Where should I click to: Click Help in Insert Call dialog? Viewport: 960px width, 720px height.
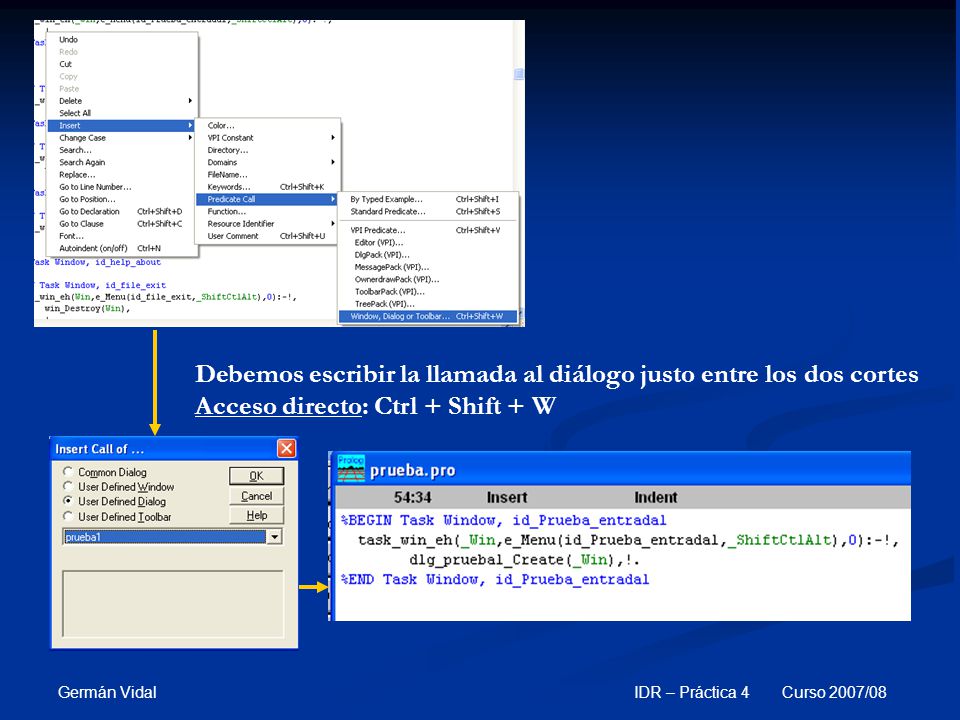[257, 516]
